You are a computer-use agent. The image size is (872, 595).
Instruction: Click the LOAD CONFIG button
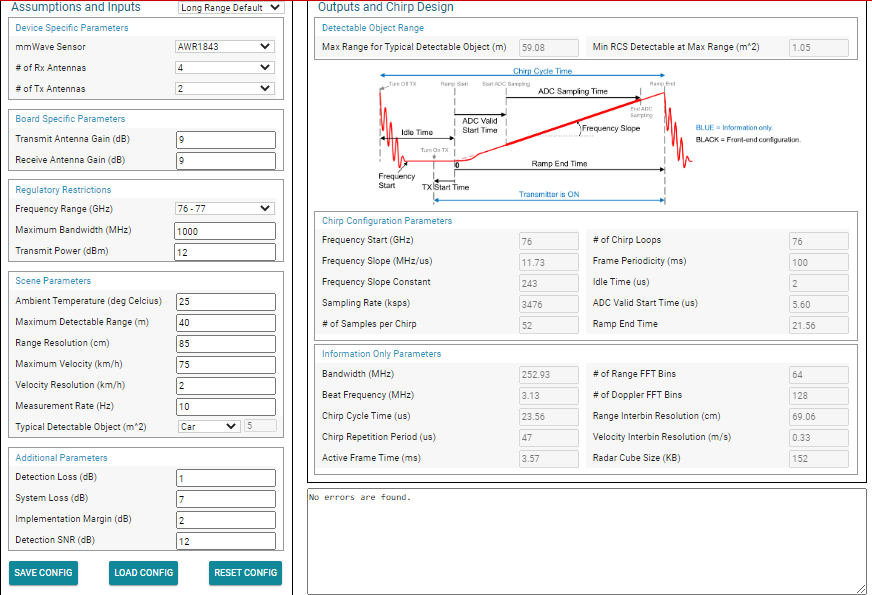pyautogui.click(x=143, y=573)
